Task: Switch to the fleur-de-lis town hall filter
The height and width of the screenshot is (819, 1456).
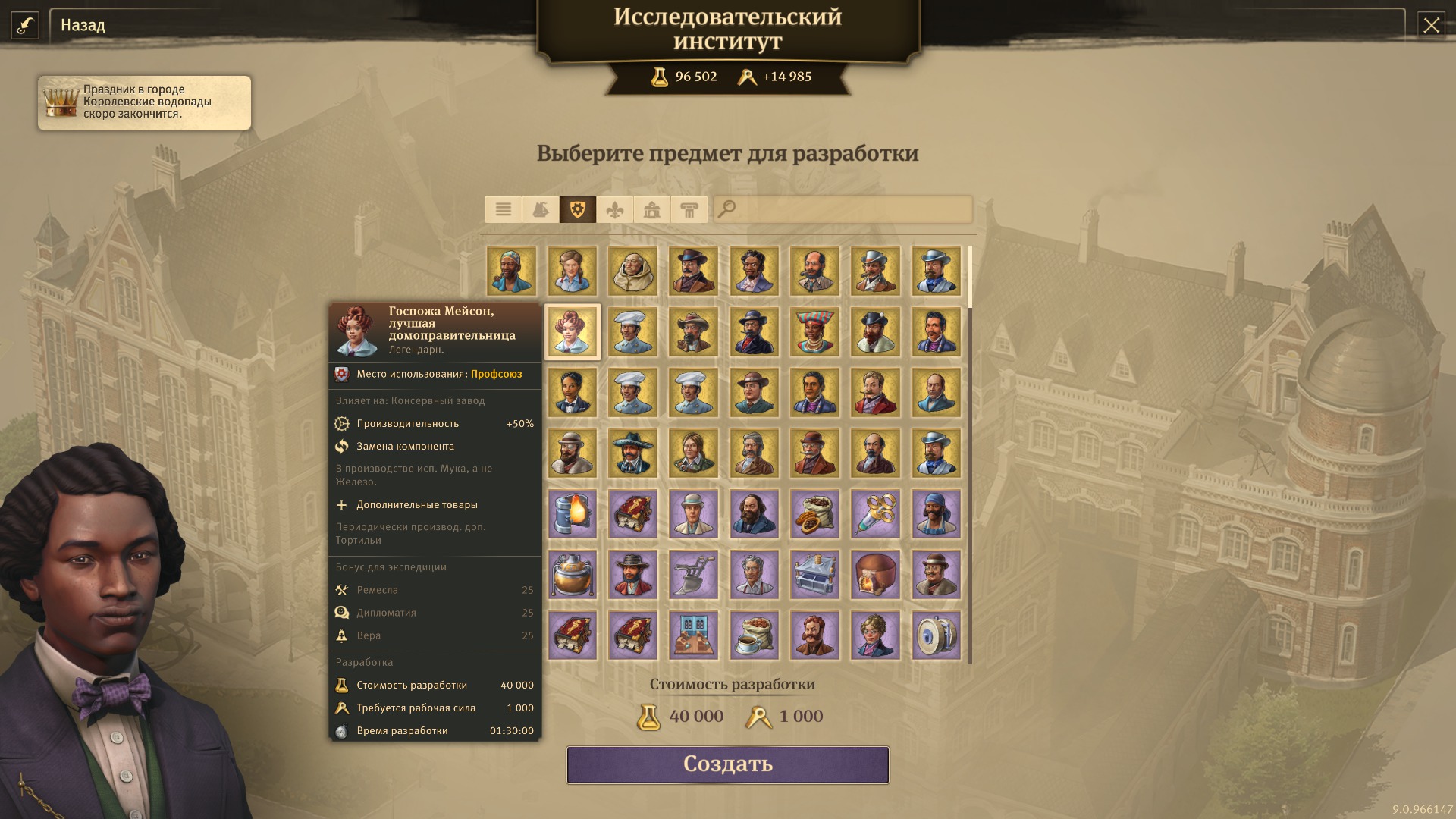Action: click(614, 209)
